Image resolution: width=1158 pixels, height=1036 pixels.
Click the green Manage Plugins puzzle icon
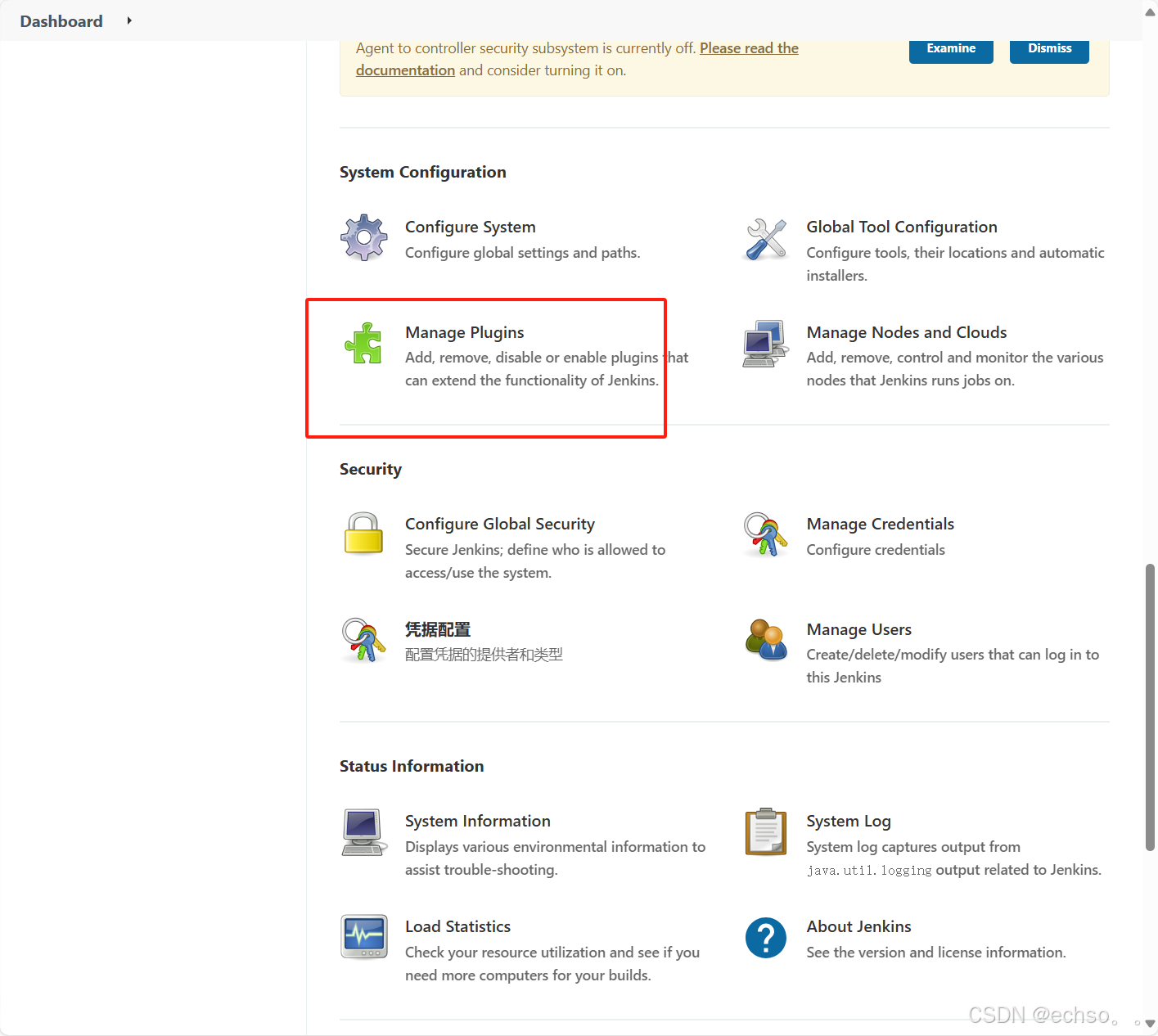pos(363,343)
